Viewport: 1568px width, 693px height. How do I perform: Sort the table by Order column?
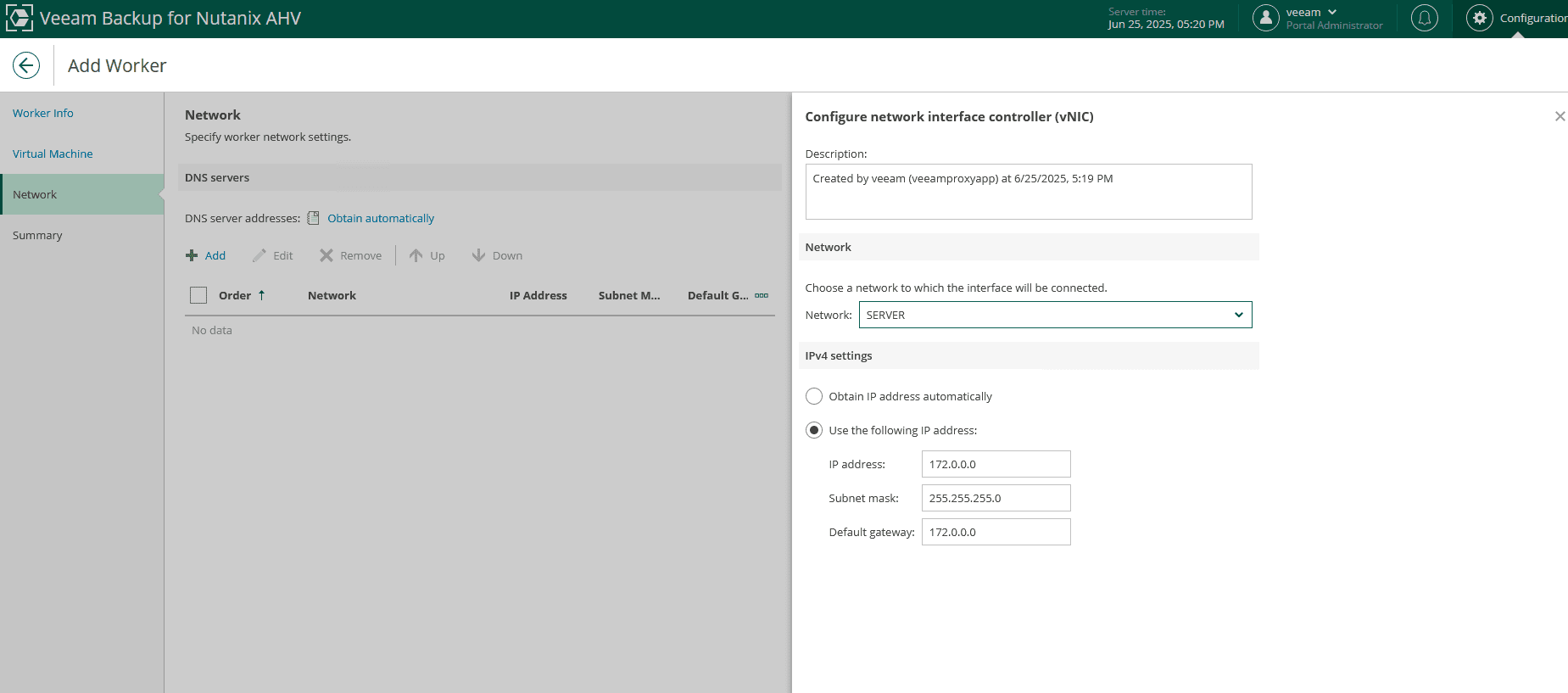point(235,295)
